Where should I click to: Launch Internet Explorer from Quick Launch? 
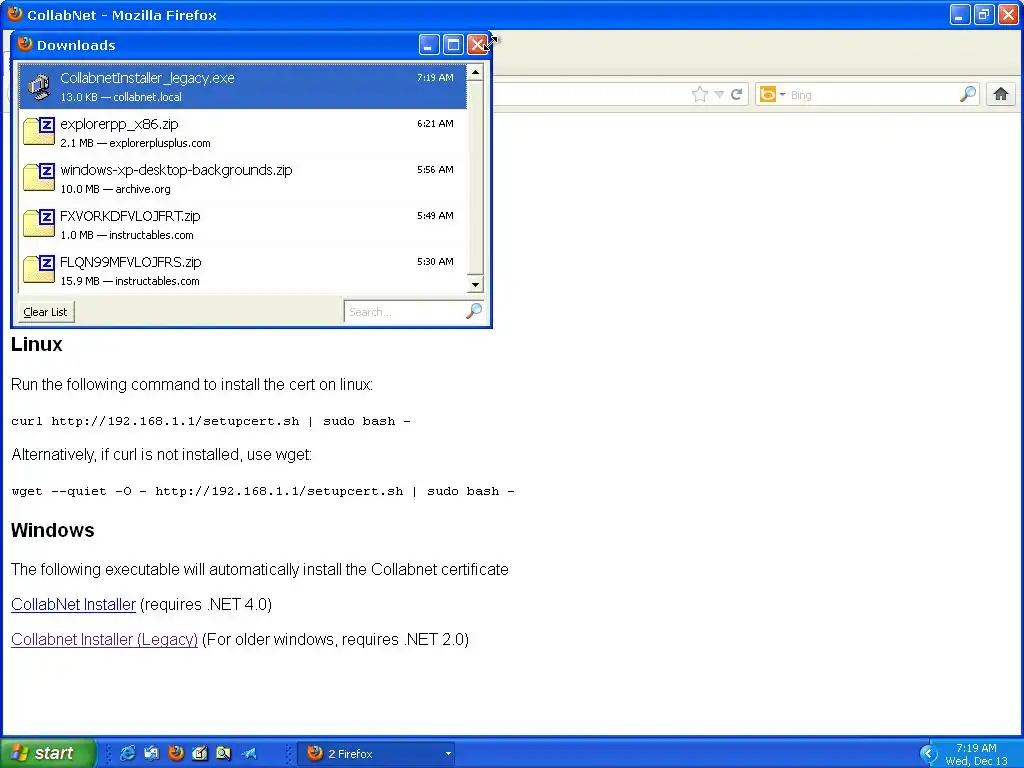point(127,753)
